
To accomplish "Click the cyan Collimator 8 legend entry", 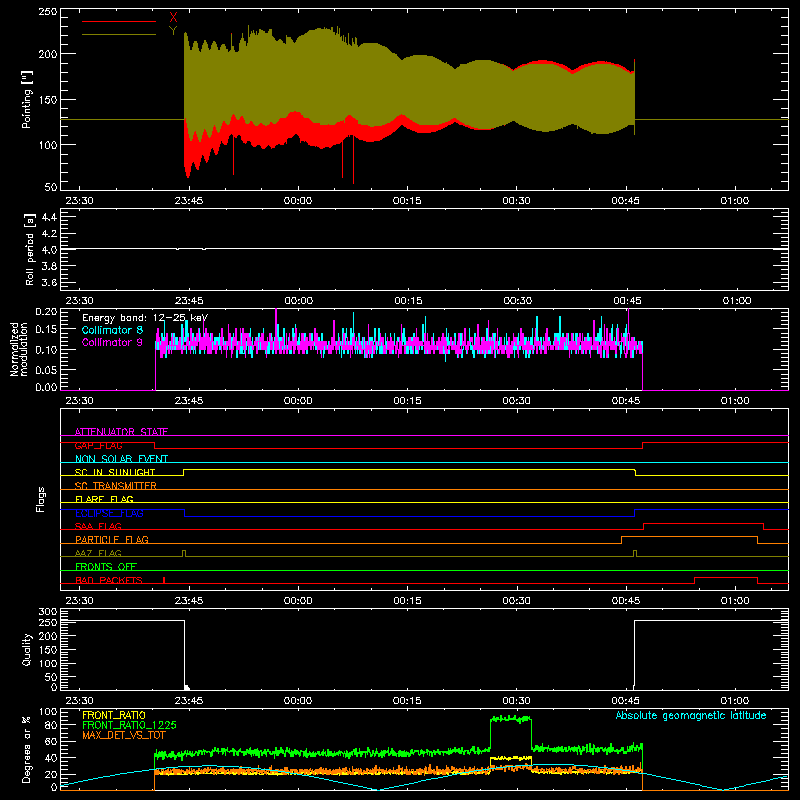I will [112, 330].
